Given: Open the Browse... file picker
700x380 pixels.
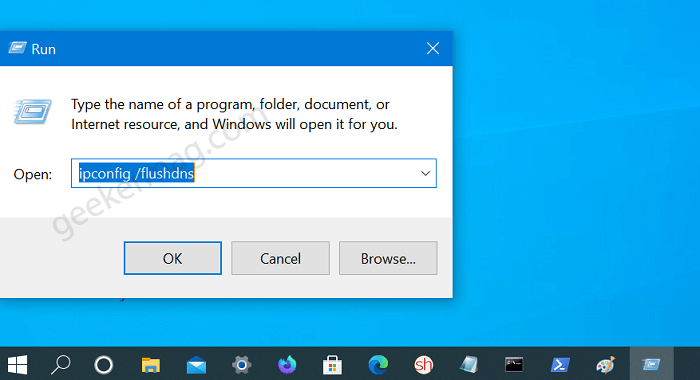Looking at the screenshot, I should coord(388,258).
